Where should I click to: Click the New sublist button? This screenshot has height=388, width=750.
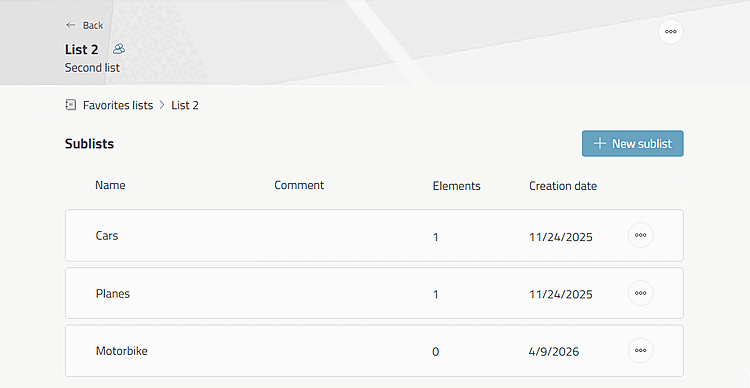click(632, 144)
